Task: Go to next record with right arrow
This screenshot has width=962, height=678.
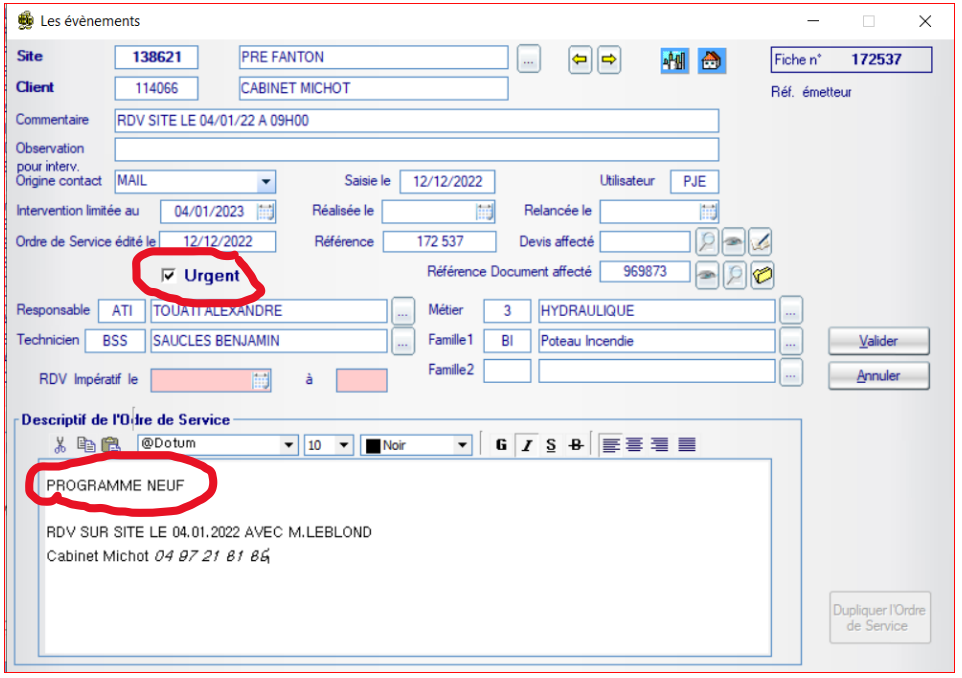Action: pos(608,60)
